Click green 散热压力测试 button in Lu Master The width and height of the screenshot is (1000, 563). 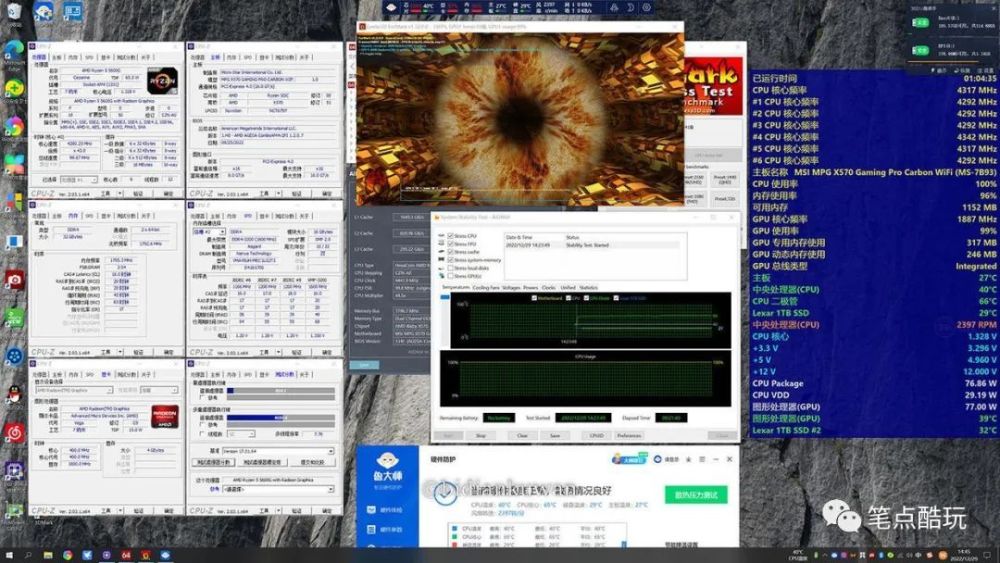point(696,495)
